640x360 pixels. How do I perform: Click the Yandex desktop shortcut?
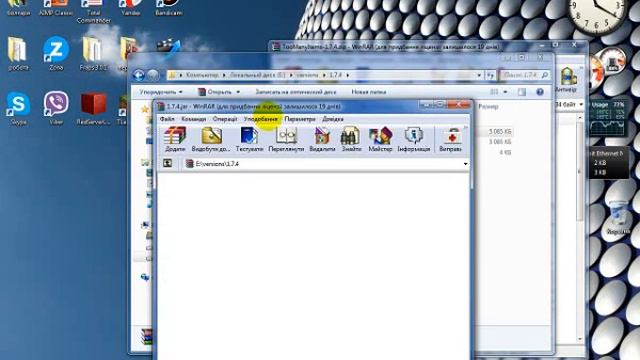[x=131, y=8]
